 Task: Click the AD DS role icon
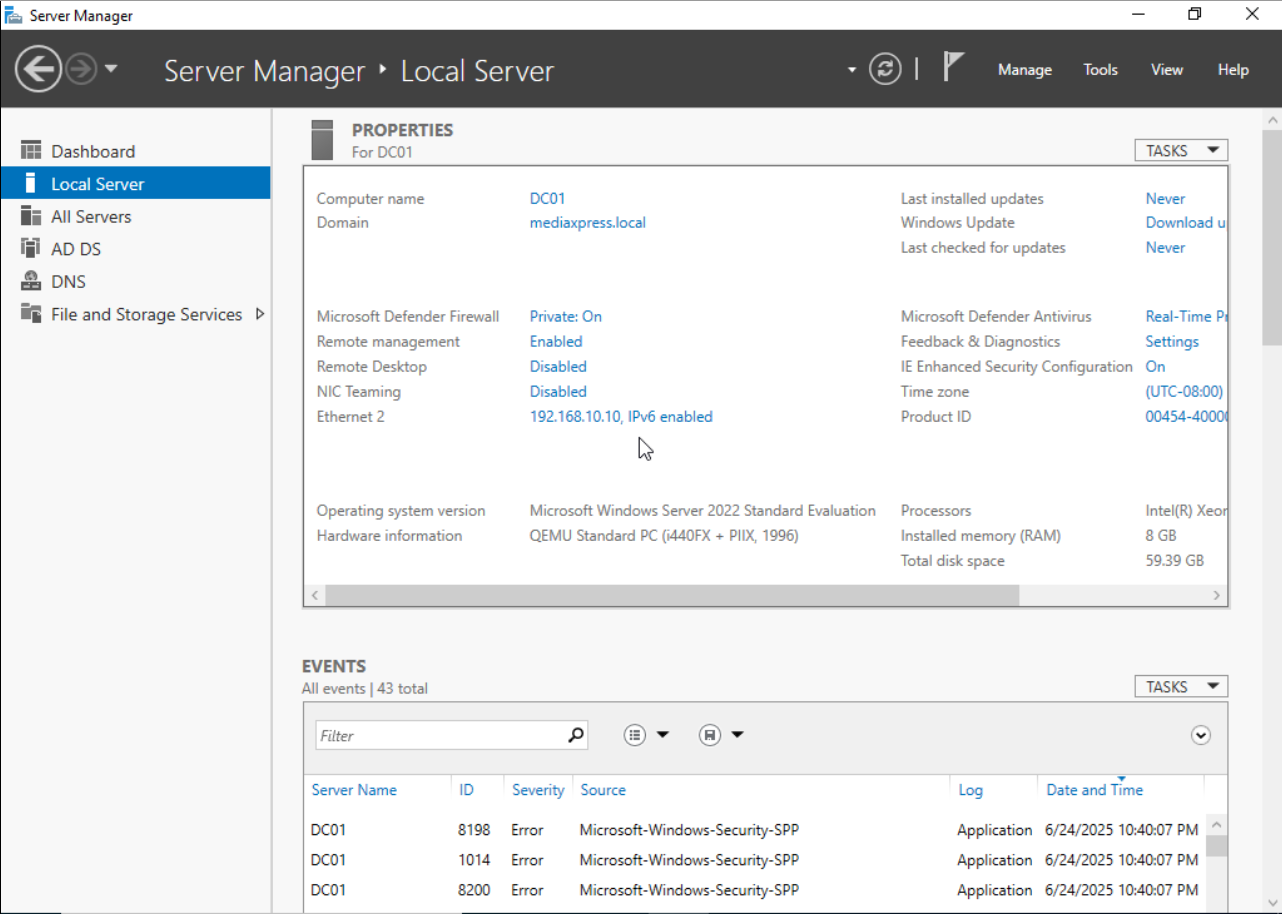31,249
